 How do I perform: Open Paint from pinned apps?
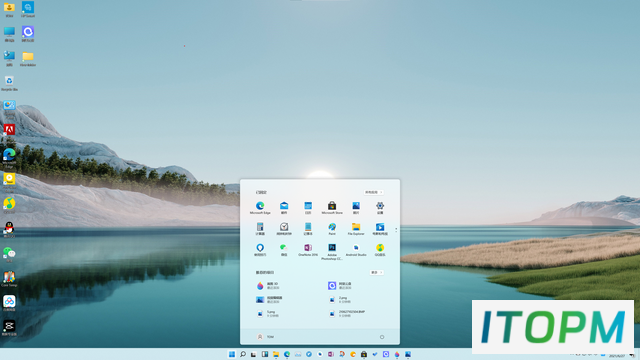(x=332, y=229)
